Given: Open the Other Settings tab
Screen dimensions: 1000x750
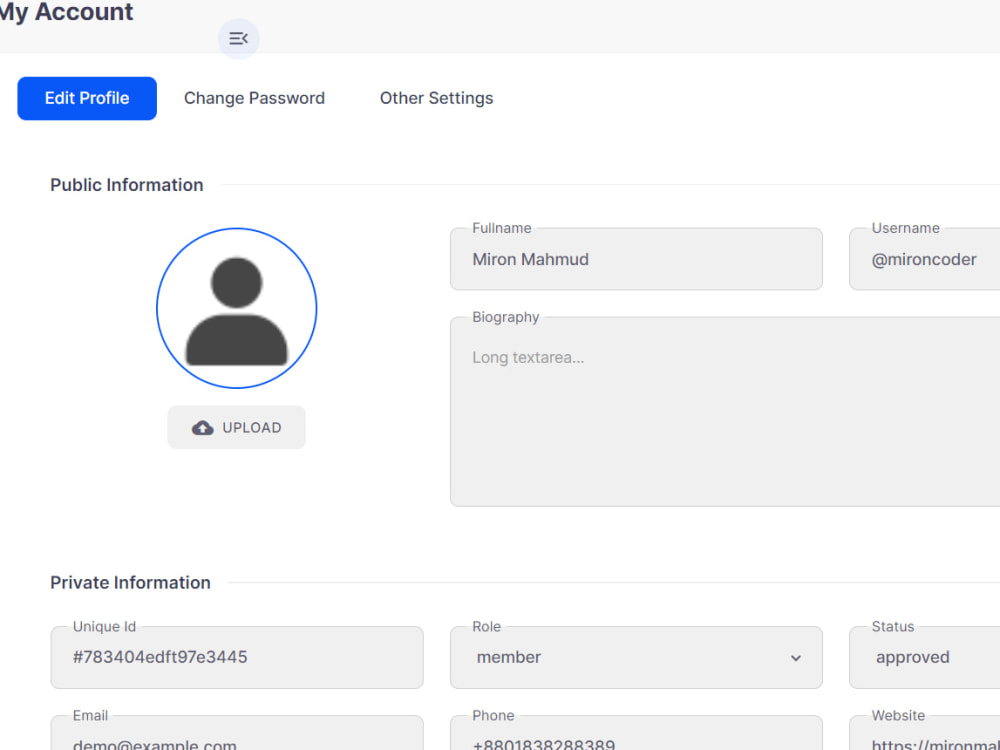Looking at the screenshot, I should (x=436, y=98).
